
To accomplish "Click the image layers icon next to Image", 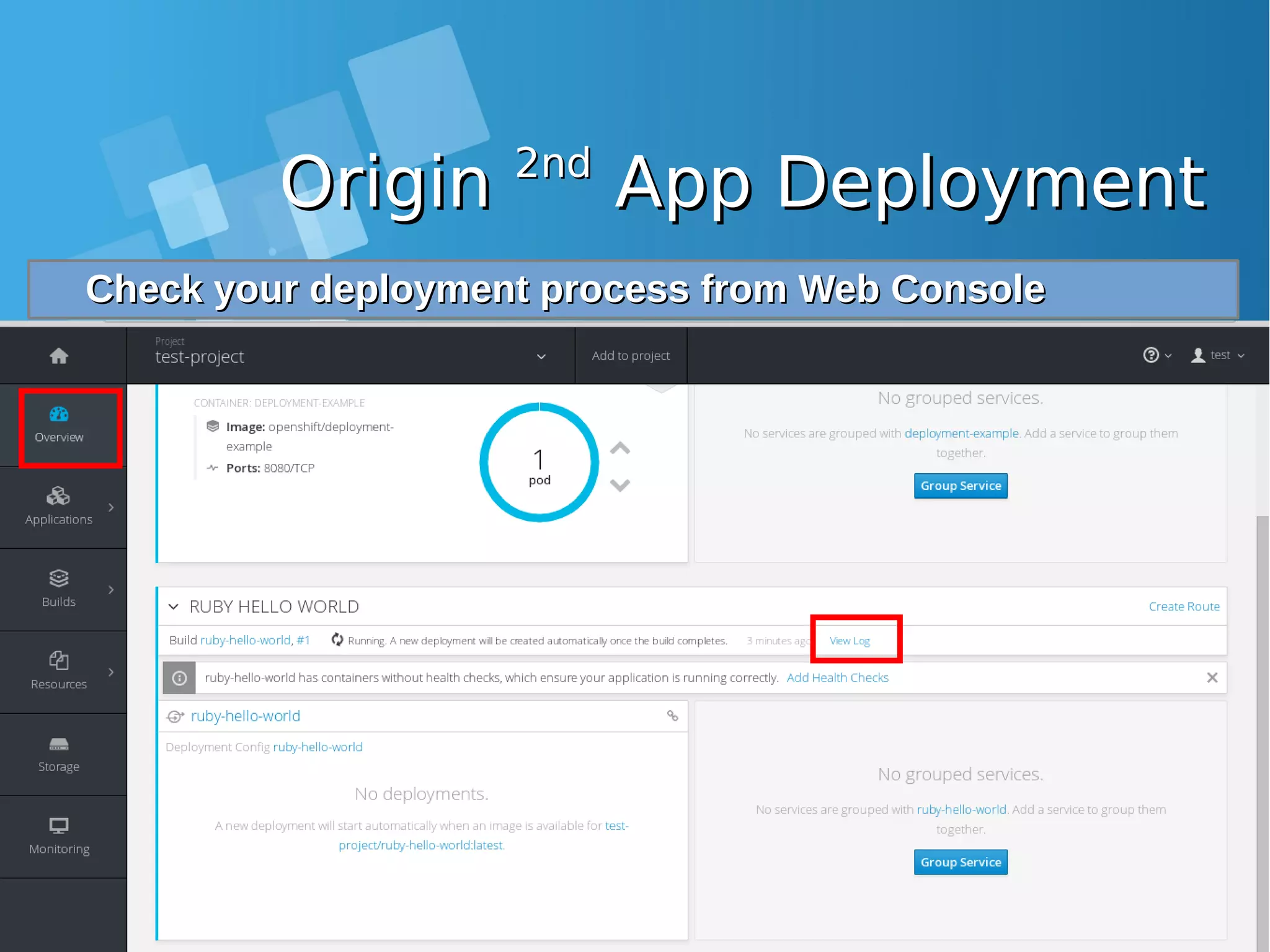I will pyautogui.click(x=213, y=426).
